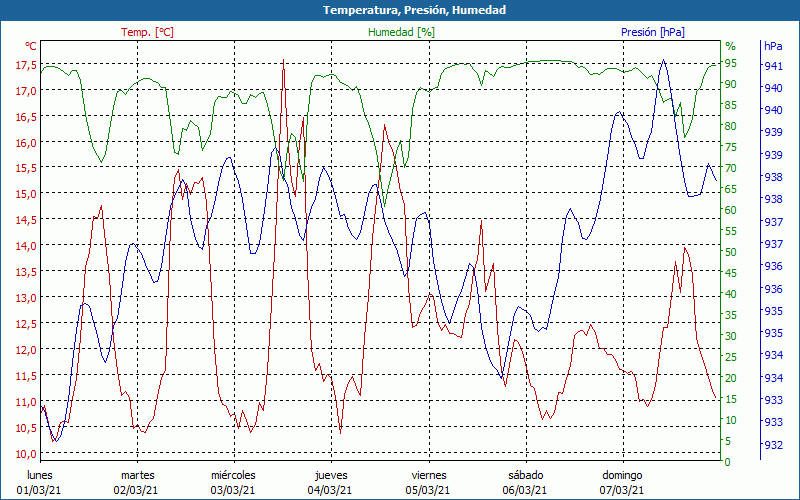Click the blue 'hPa' axis unit label
The image size is (800, 500).
tap(773, 46)
